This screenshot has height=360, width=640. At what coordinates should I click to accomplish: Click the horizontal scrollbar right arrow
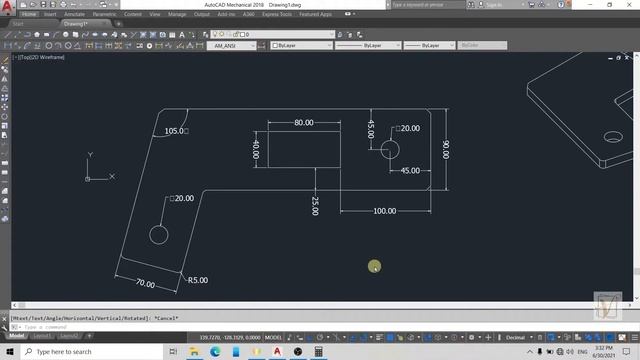click(629, 305)
